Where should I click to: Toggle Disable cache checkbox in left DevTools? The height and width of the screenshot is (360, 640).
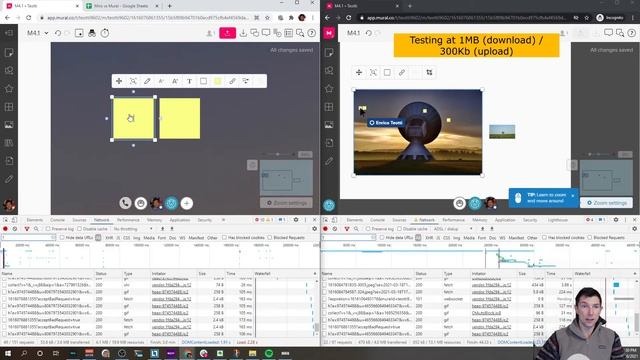(79, 229)
